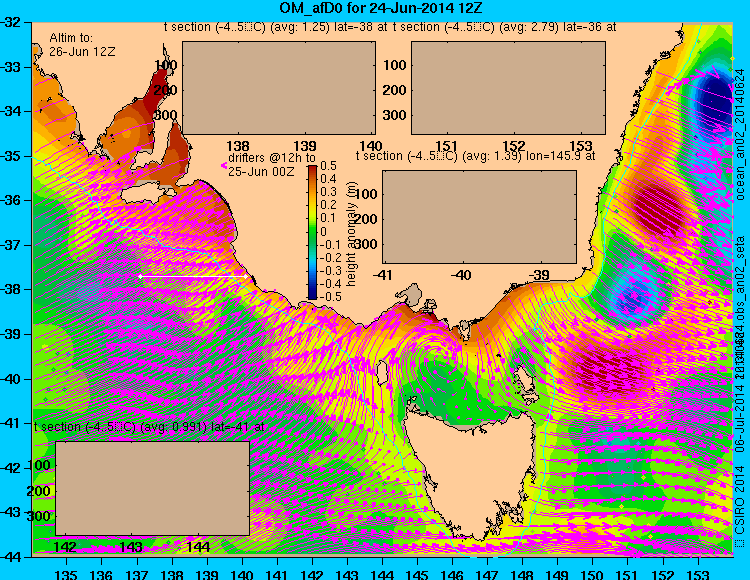Viewport: 750px width, 580px height.
Task: Click longitude tick label 146 on bottom axis
Action: tap(452, 574)
